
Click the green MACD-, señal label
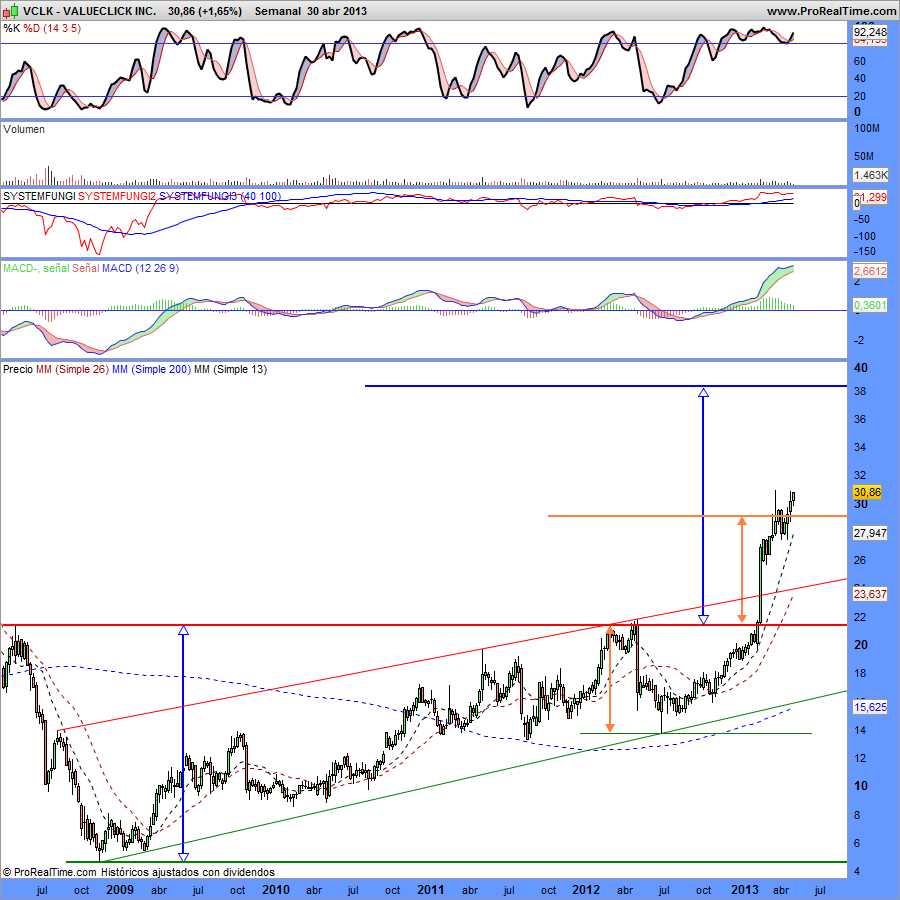point(36,268)
